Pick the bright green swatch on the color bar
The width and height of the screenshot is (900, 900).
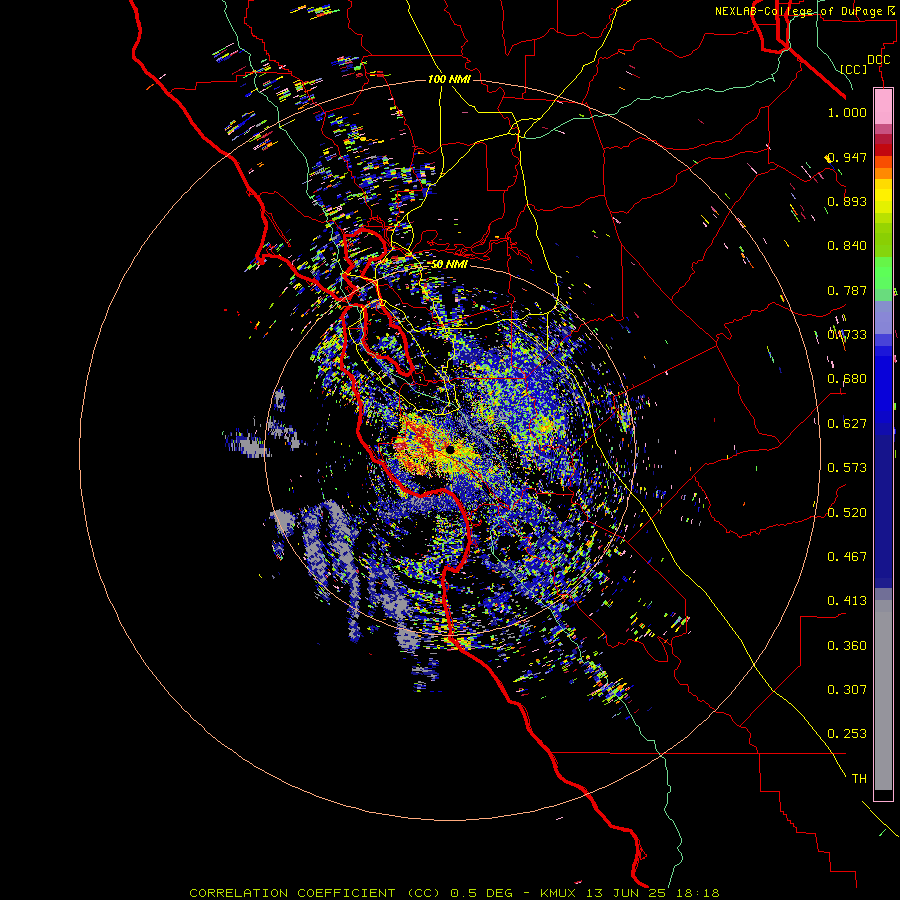tap(883, 273)
